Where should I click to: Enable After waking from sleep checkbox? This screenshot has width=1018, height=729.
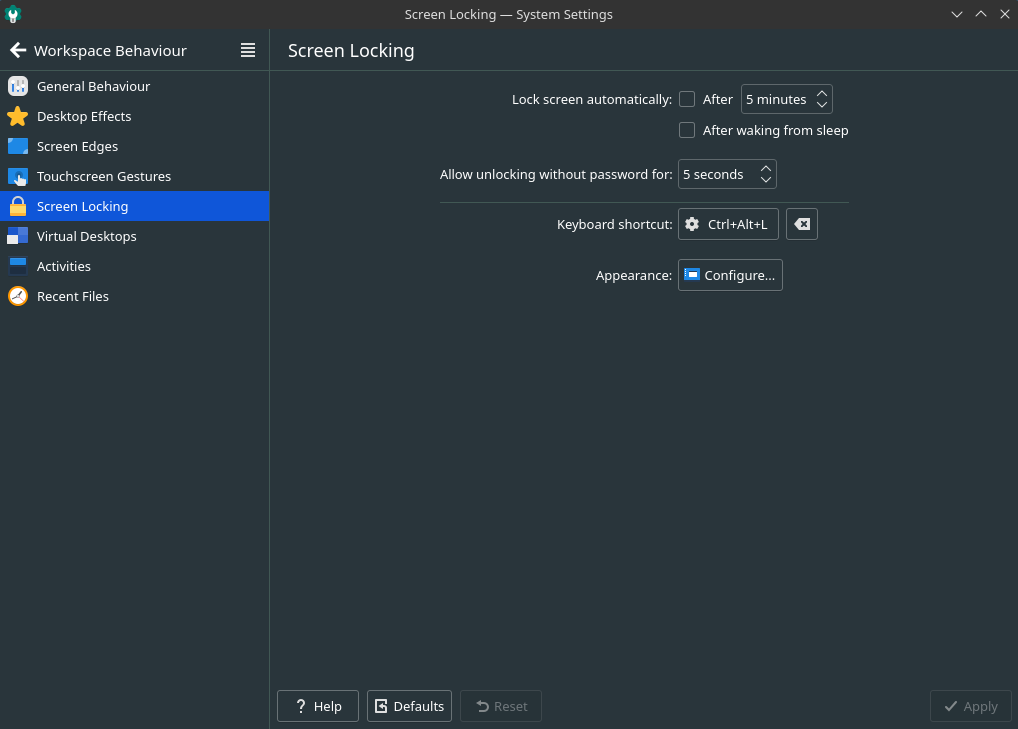[x=687, y=130]
